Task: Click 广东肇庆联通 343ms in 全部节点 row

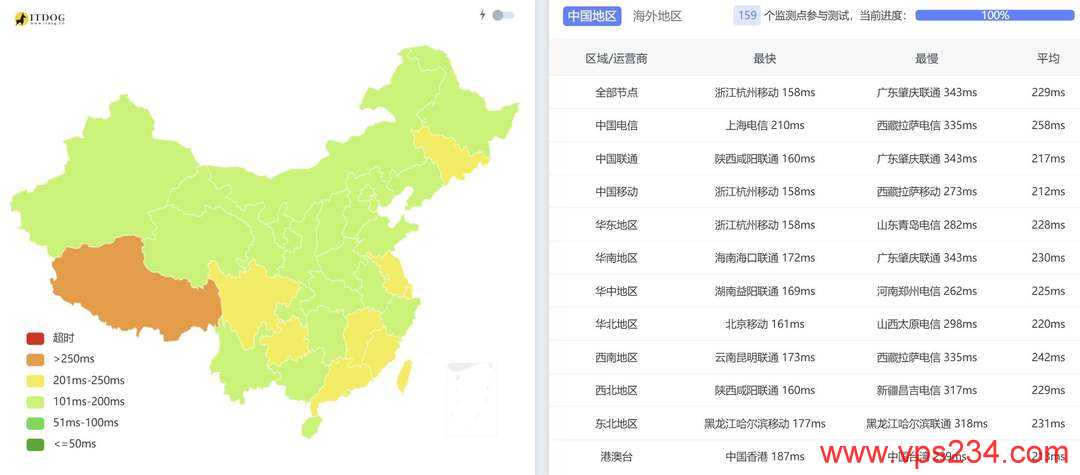Action: (926, 92)
